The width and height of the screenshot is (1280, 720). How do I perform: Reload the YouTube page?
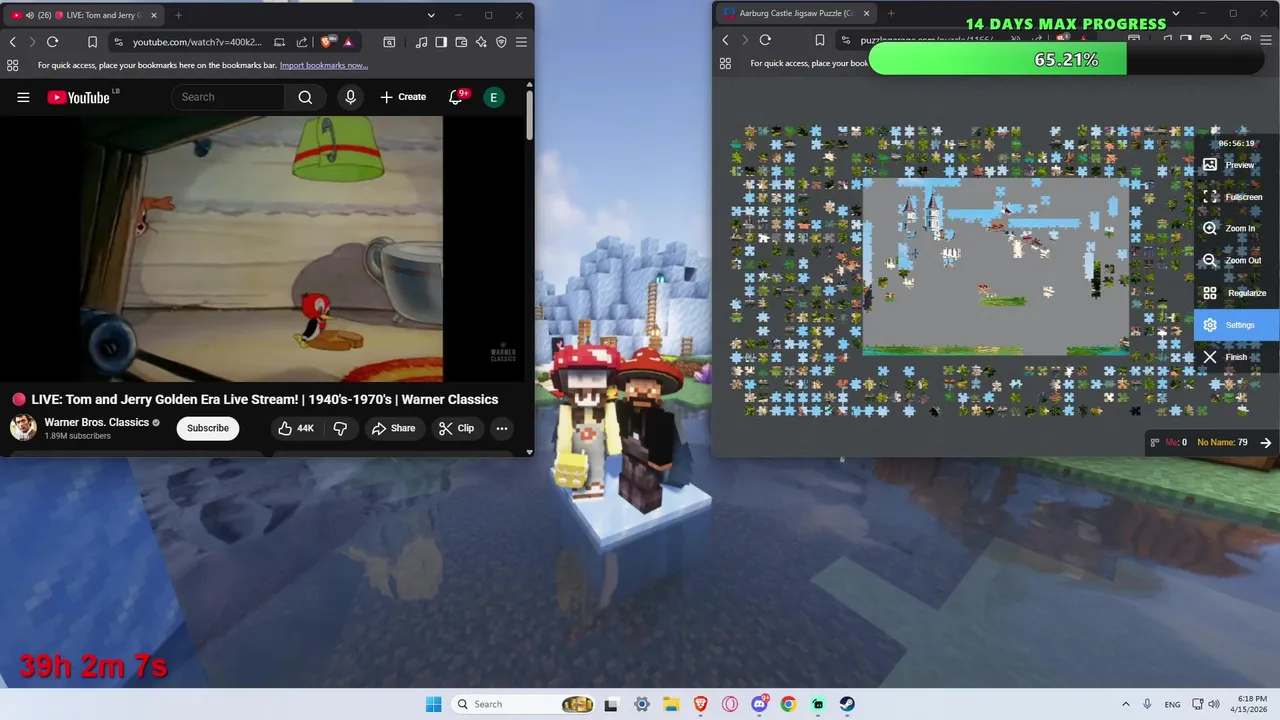click(52, 42)
